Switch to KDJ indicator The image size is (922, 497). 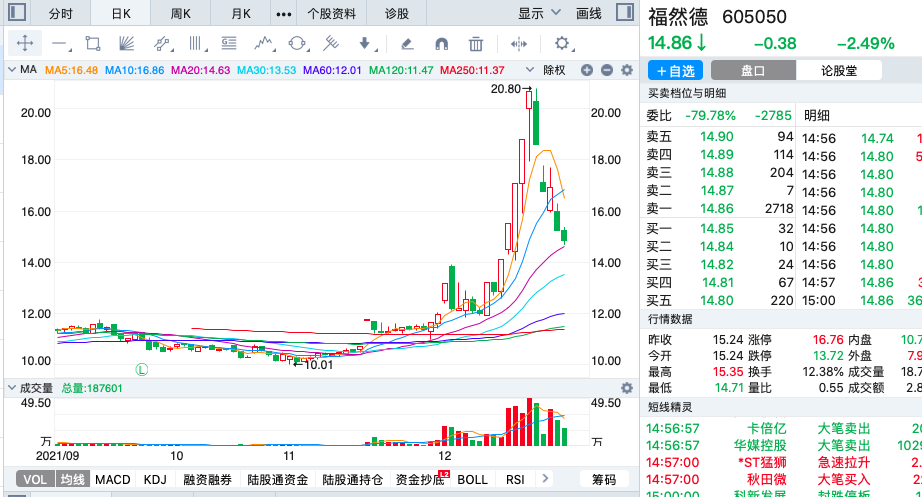tap(155, 479)
